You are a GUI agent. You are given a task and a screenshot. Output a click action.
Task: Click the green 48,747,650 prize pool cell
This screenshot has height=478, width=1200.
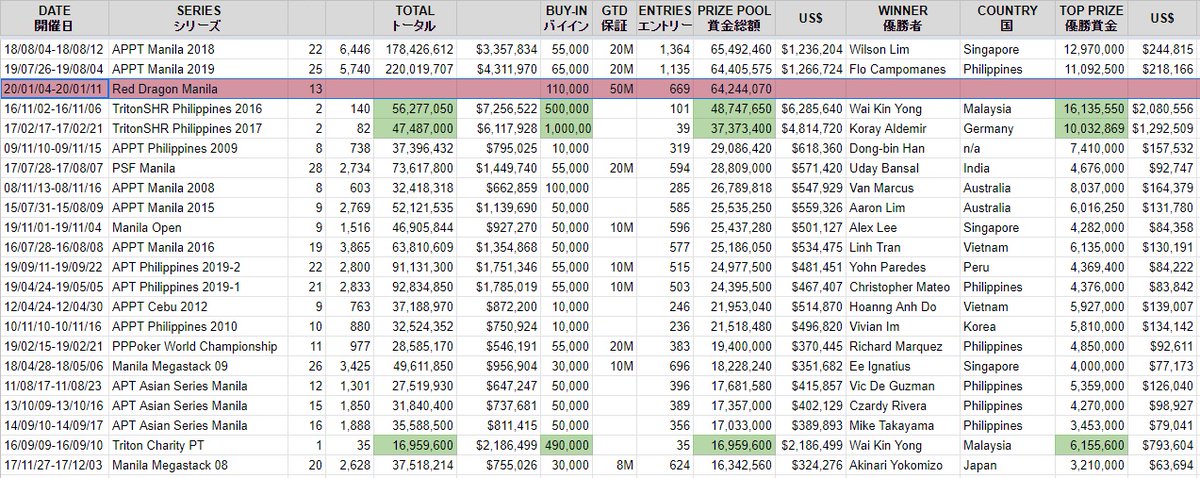pyautogui.click(x=735, y=109)
